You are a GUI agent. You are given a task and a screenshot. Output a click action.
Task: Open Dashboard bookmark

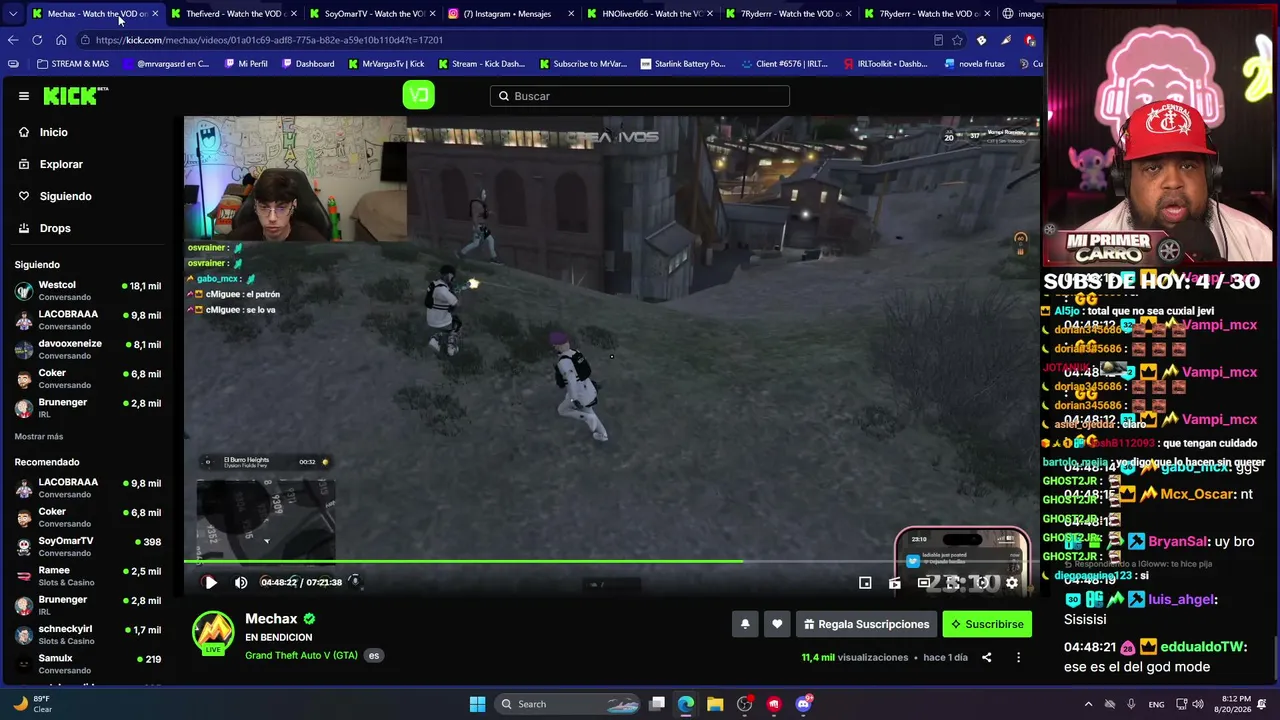[308, 64]
